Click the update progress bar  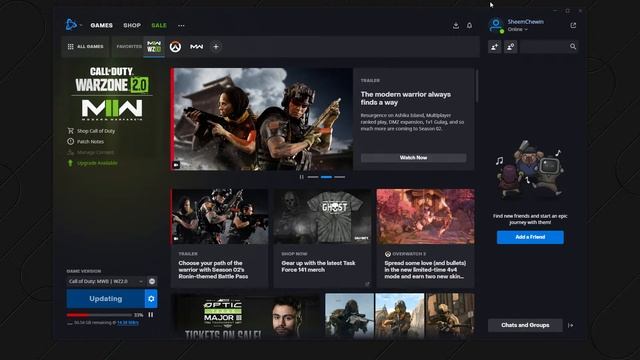[99, 315]
